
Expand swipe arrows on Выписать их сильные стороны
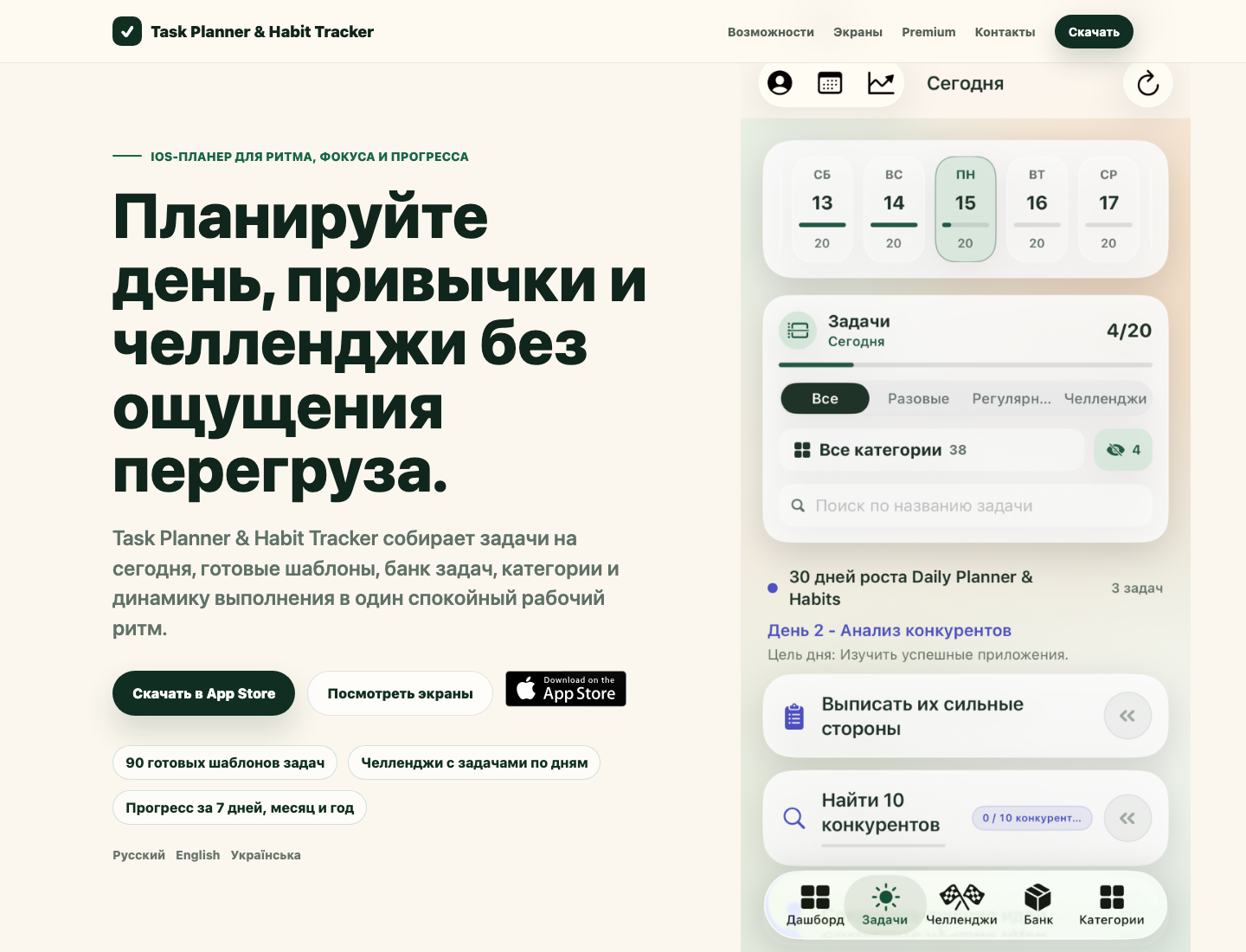[1127, 716]
